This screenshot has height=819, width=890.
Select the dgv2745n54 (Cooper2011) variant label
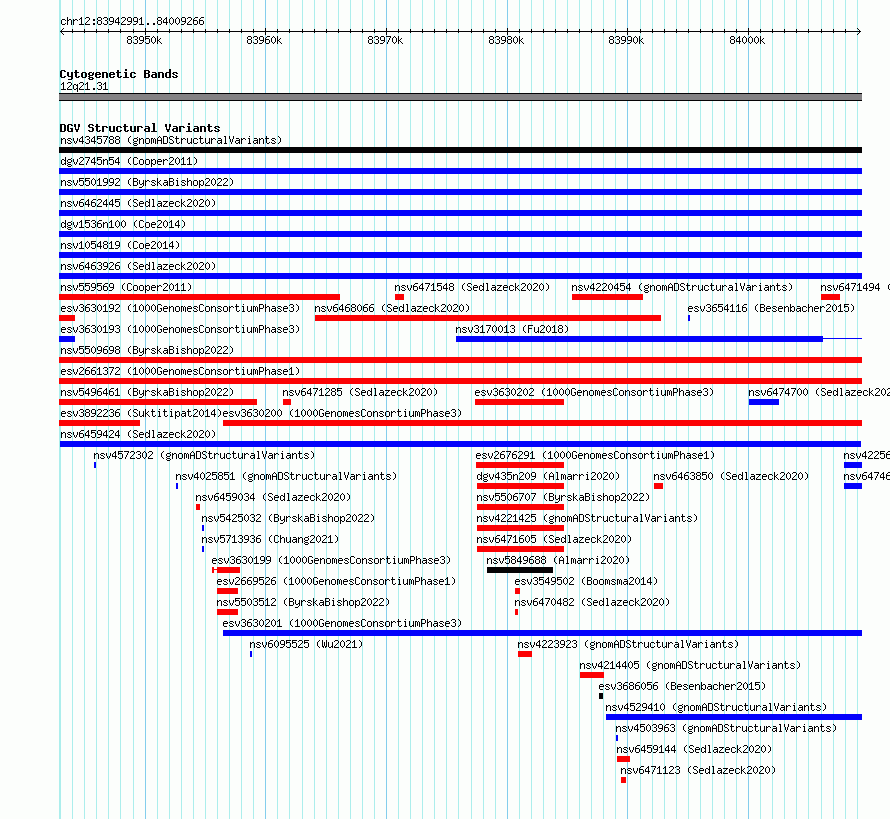[x=129, y=161]
